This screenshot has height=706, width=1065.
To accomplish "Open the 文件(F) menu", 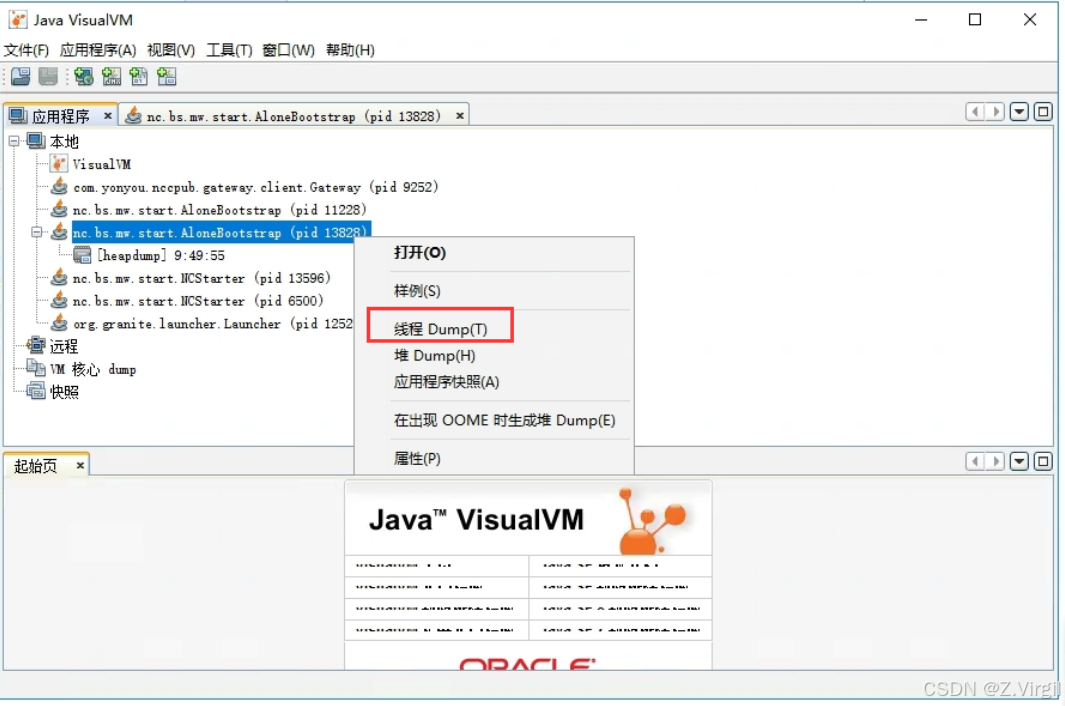I will (26, 50).
